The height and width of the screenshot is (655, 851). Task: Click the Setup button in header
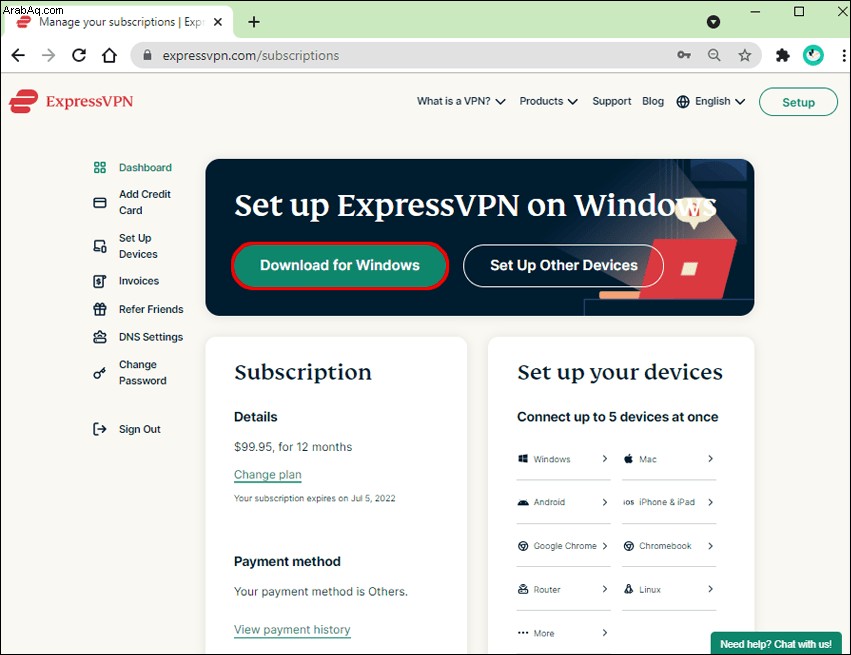click(x=798, y=102)
